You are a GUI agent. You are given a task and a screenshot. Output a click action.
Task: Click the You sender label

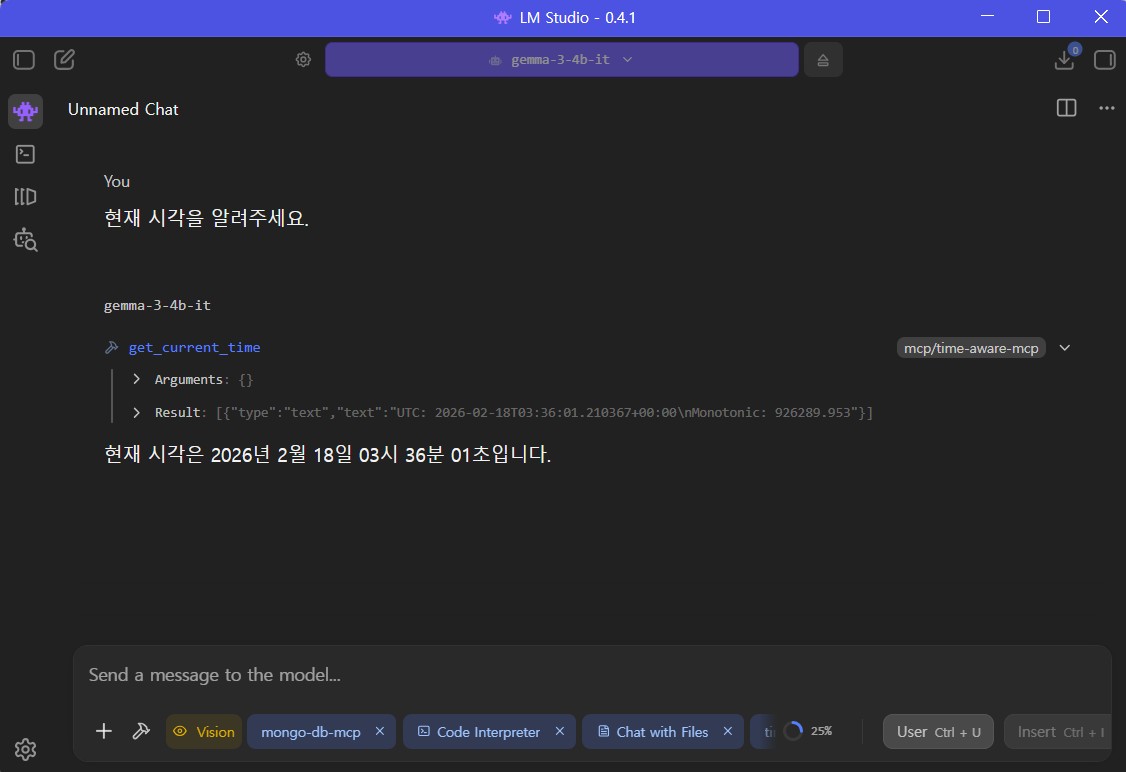[116, 181]
